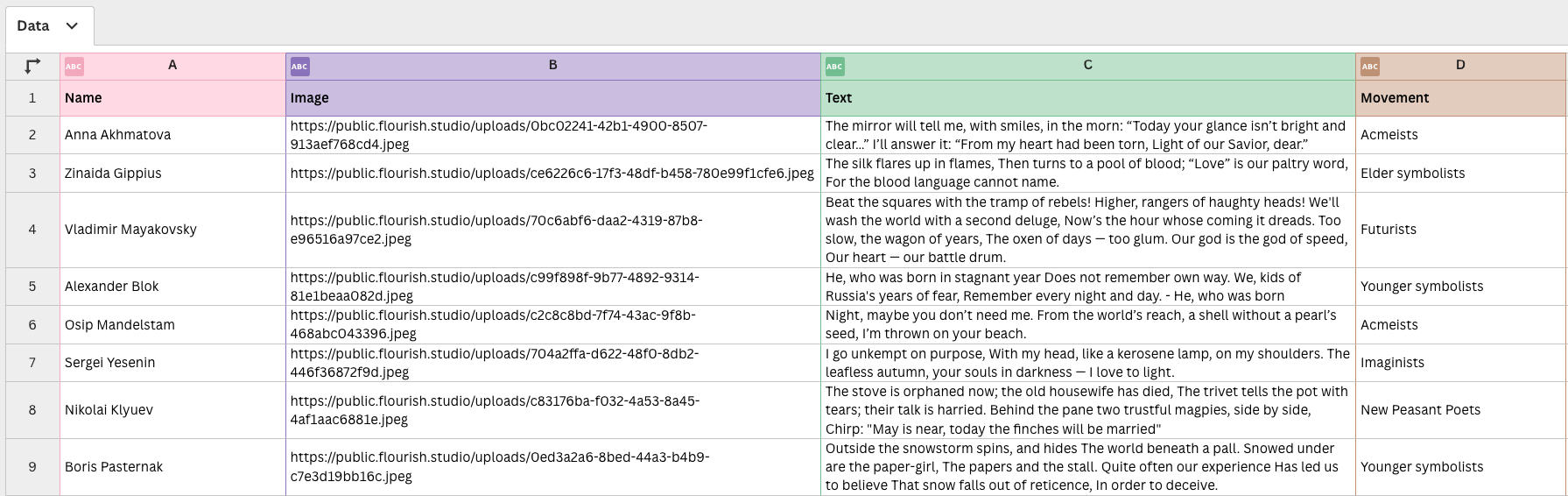Screen dimensions: 1568x496
Task: Select row number 5
Action: 32,287
